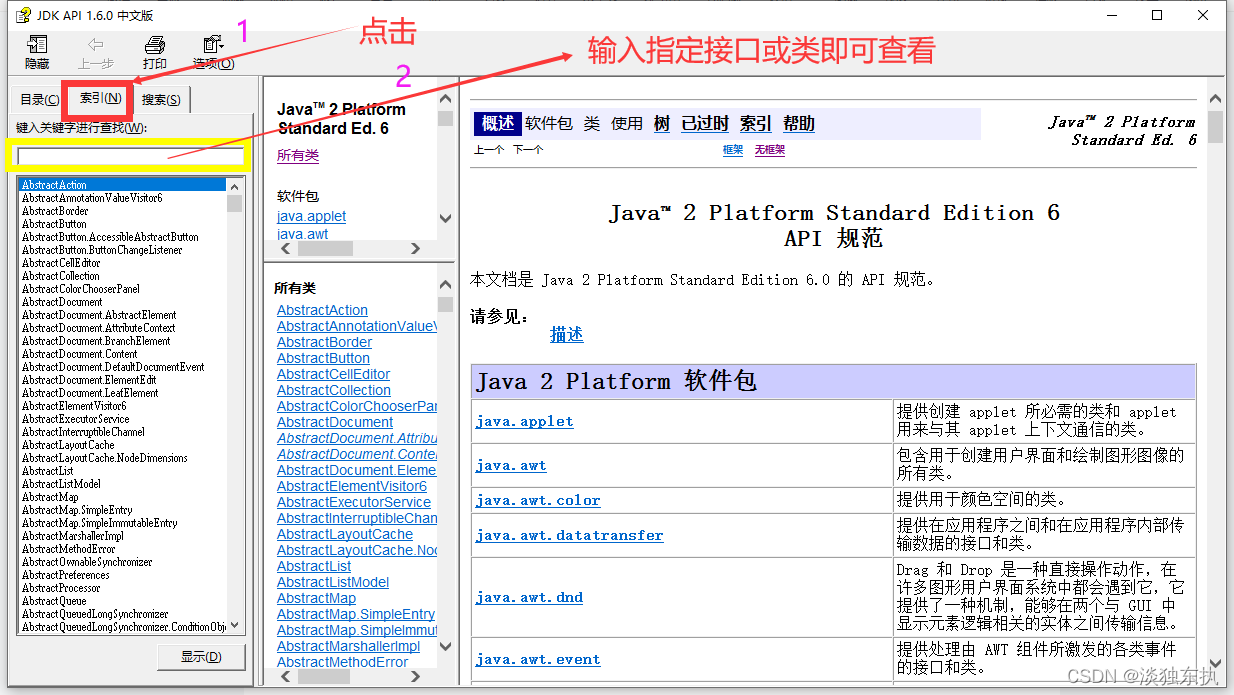Open the AbstractButton class link
This screenshot has width=1234, height=695.
[324, 357]
